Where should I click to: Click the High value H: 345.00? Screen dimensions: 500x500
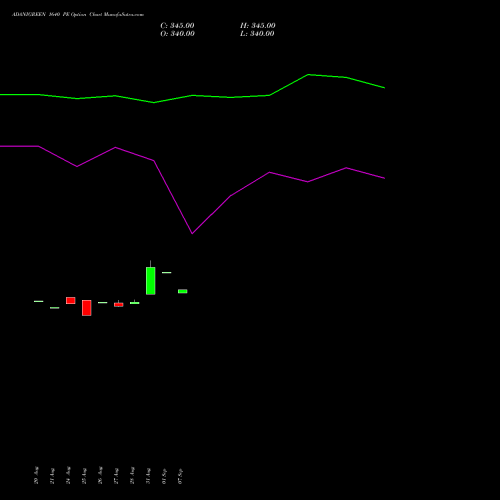[258, 26]
